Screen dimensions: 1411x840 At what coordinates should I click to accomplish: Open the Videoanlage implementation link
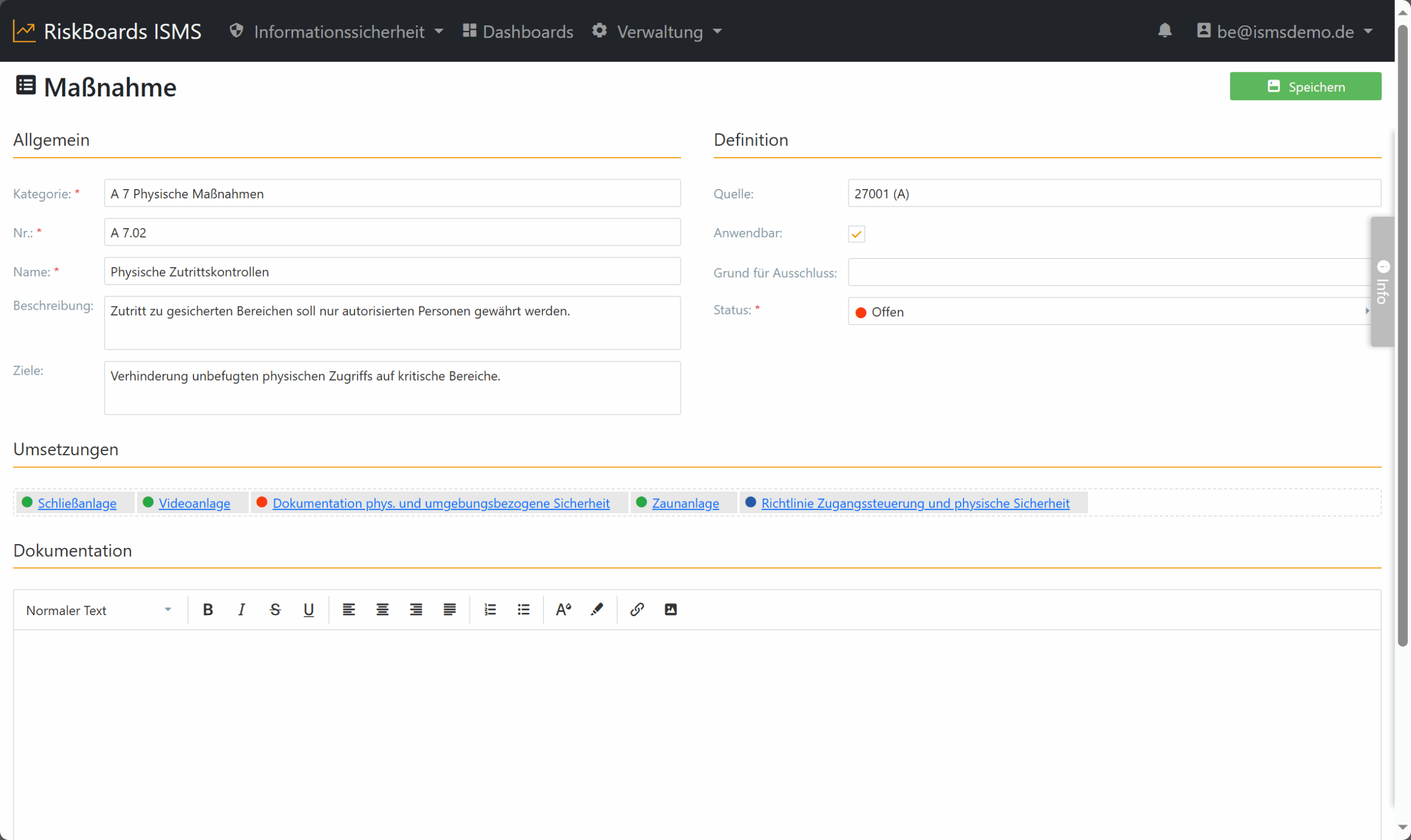[195, 503]
